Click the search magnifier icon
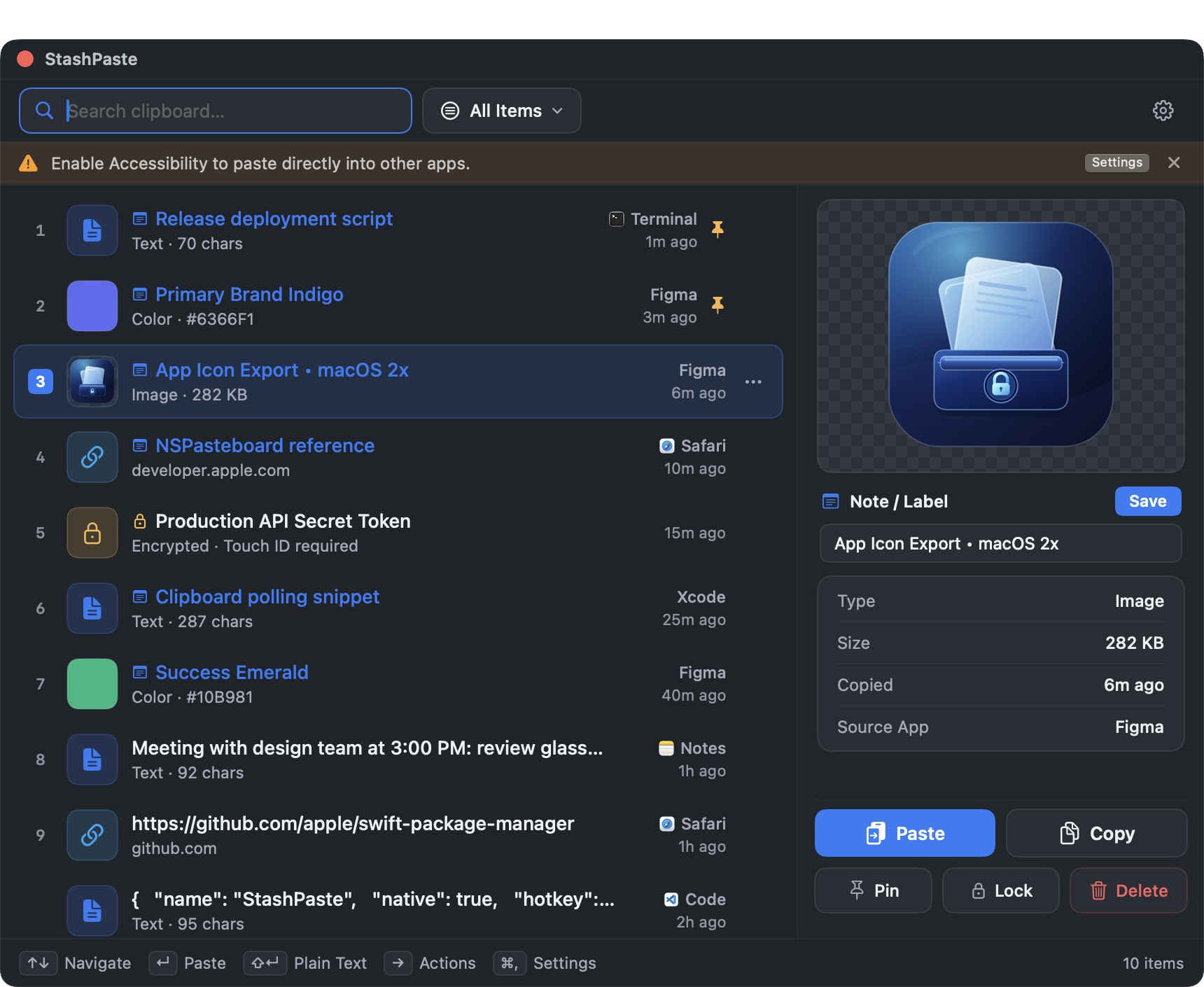Screen dimensions: 1204x987 coord(44,111)
